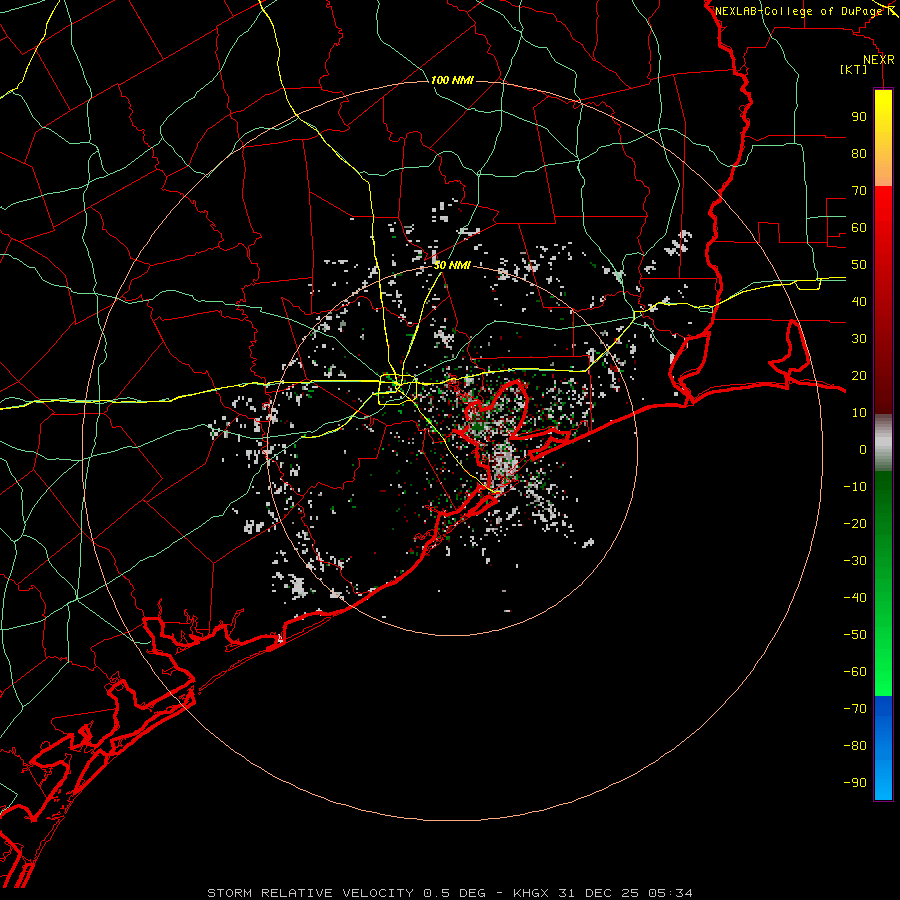Click the -70 value on the velocity scale

[x=855, y=709]
